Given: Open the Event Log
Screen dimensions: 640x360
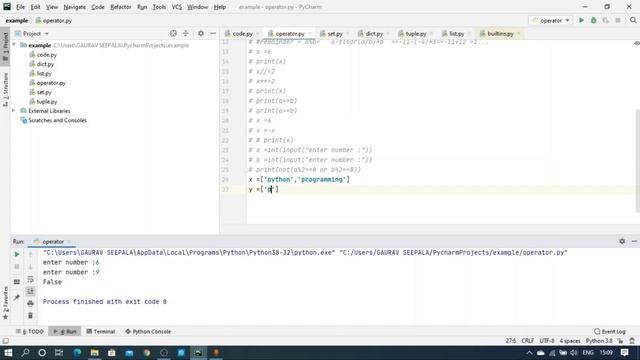Looking at the screenshot, I should tap(610, 331).
